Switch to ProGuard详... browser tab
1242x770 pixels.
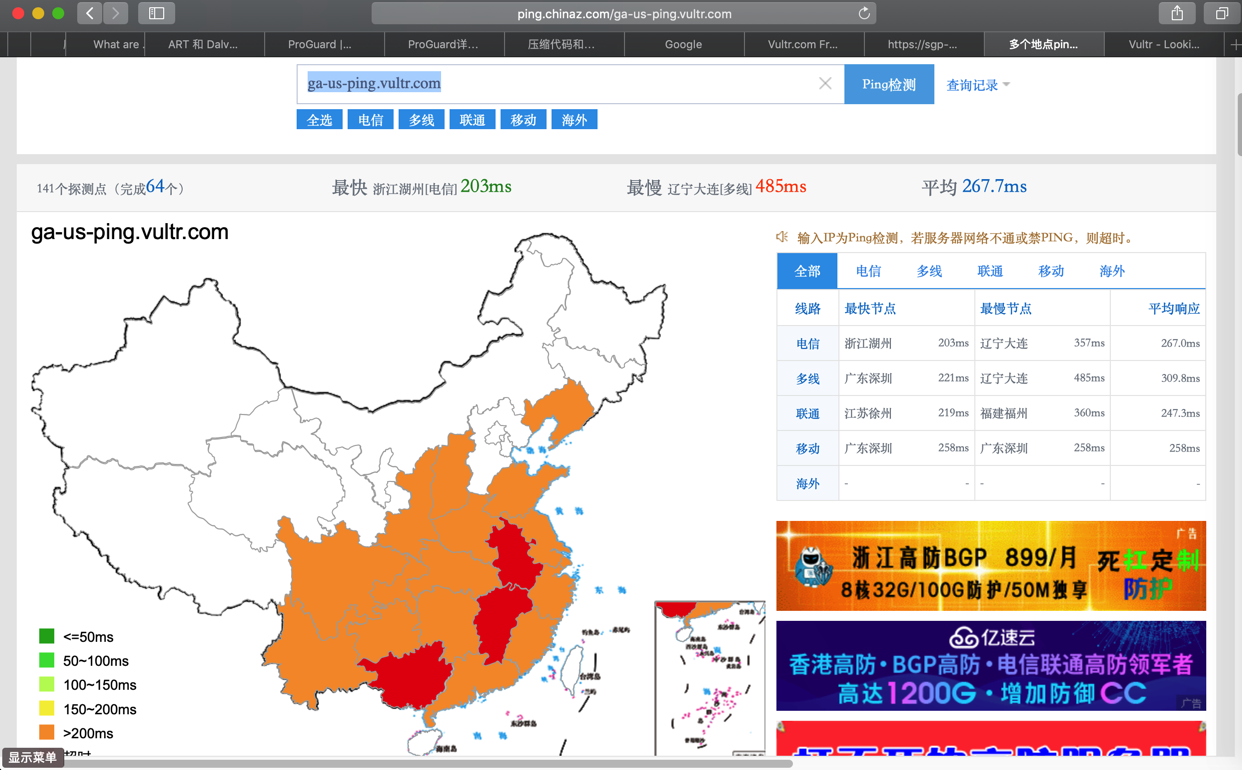click(444, 44)
